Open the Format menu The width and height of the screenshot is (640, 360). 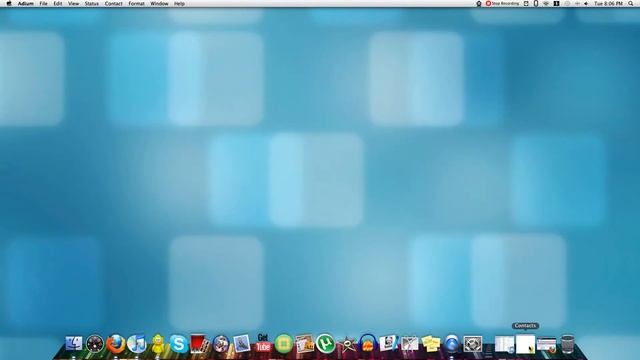coord(136,4)
